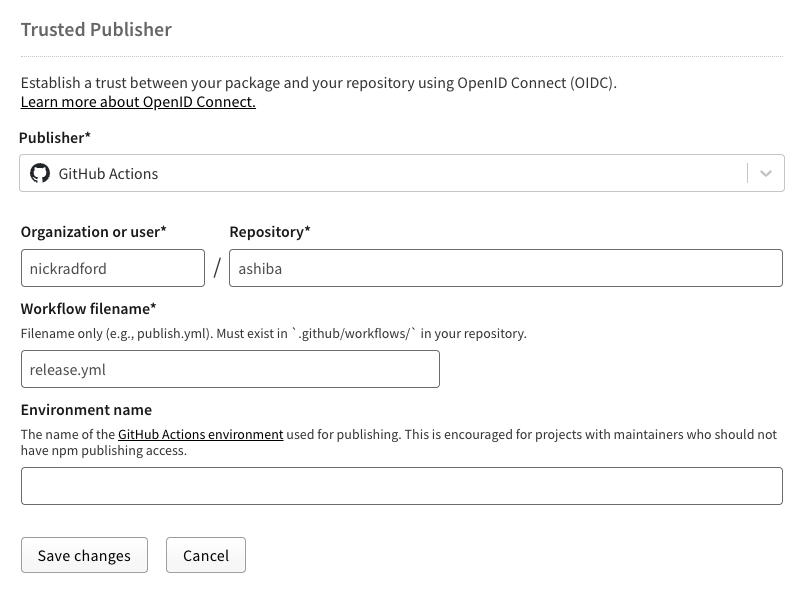Focus the empty Environment name input
Image resolution: width=810 pixels, height=600 pixels.
pos(400,486)
